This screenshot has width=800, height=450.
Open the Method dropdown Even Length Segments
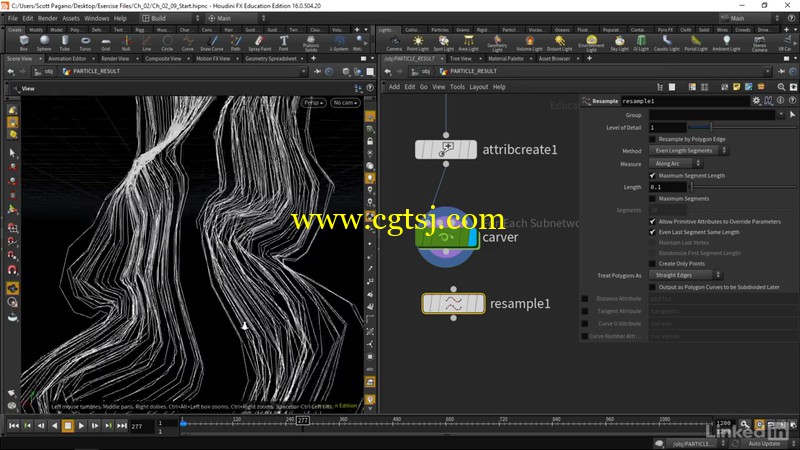click(688, 151)
